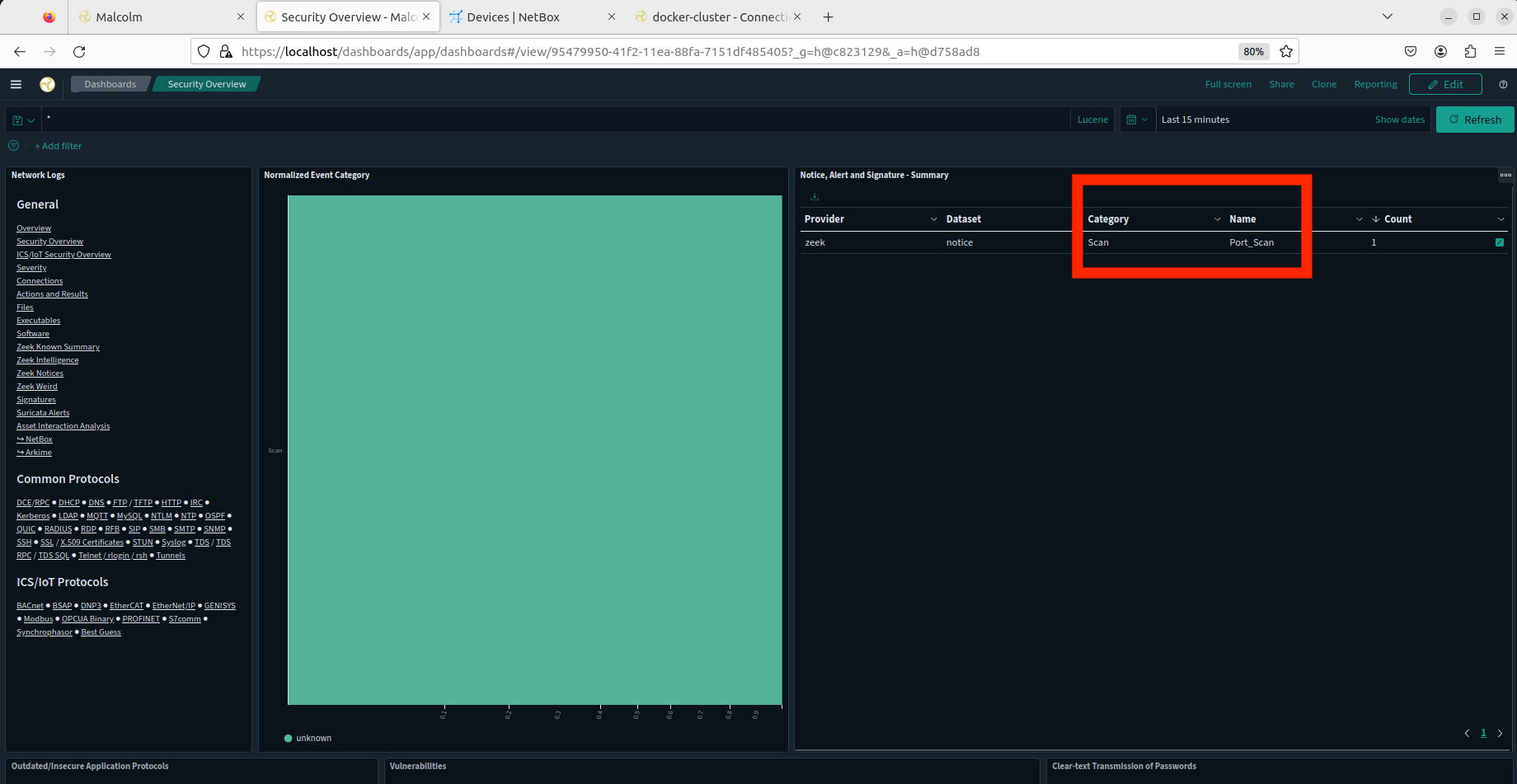Open the hamburger navigation menu
Screen dimensions: 1517x784
[x=16, y=84]
